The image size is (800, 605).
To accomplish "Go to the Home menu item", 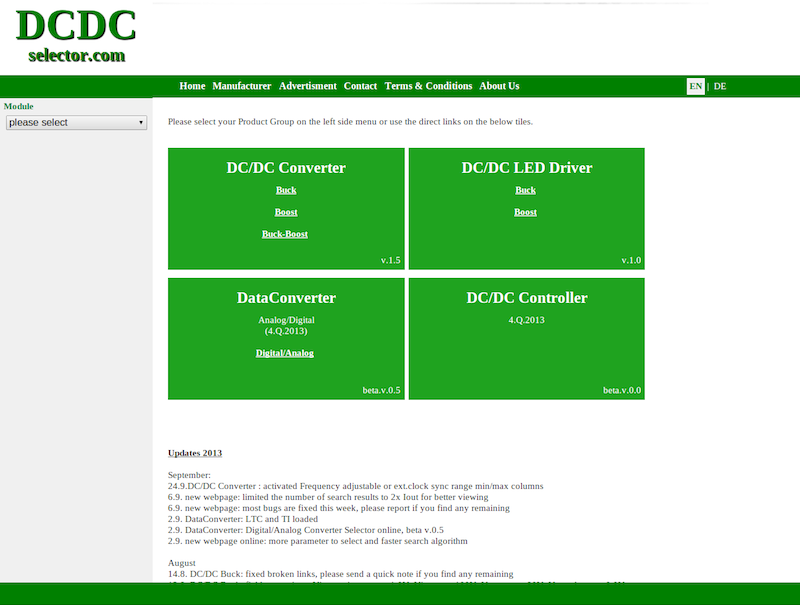I will pos(192,86).
